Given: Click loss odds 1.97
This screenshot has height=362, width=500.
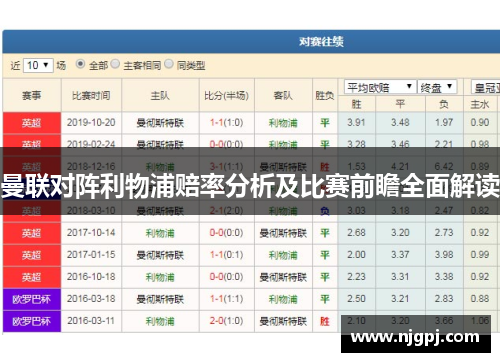Looking at the screenshot, I should (444, 122).
